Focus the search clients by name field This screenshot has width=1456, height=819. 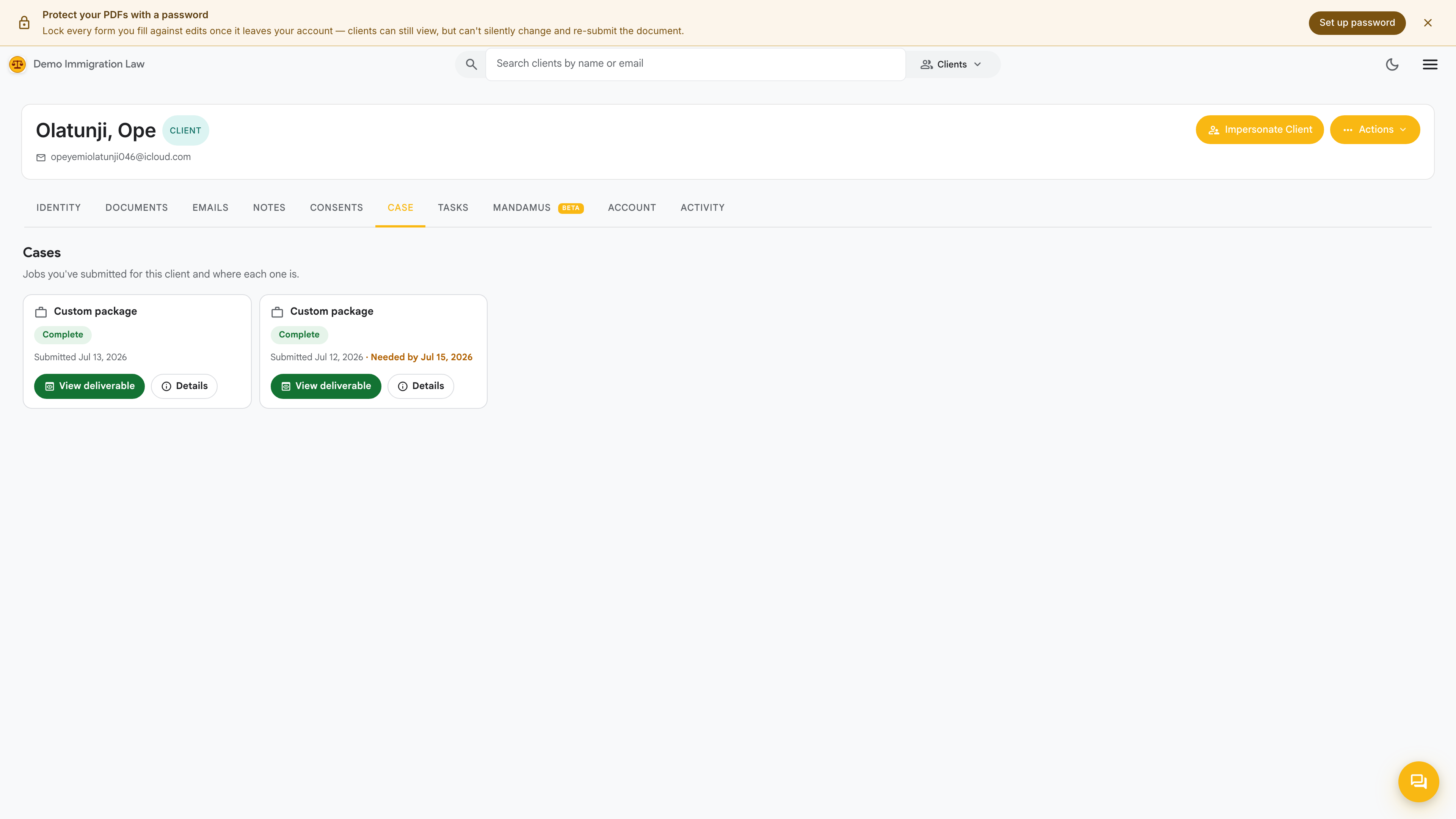pyautogui.click(x=695, y=64)
